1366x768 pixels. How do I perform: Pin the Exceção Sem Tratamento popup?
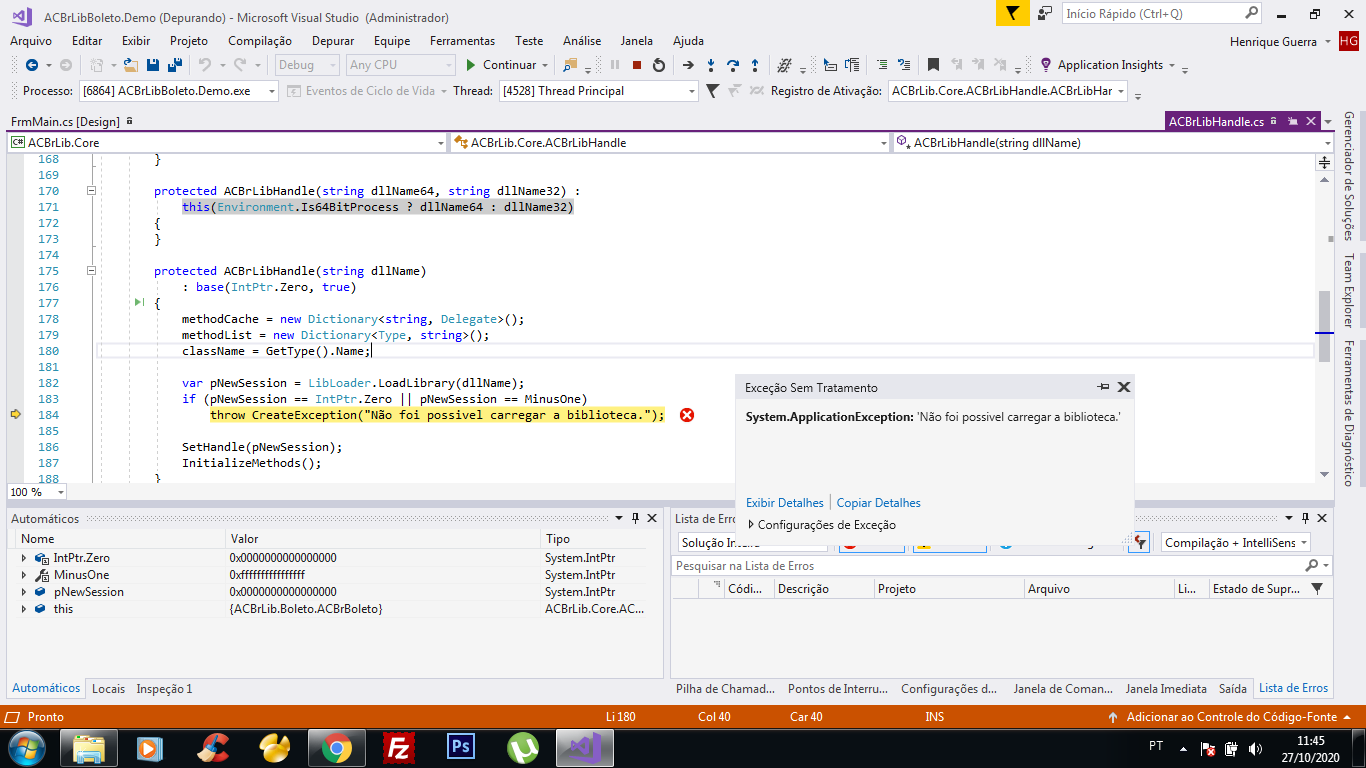(x=1103, y=387)
